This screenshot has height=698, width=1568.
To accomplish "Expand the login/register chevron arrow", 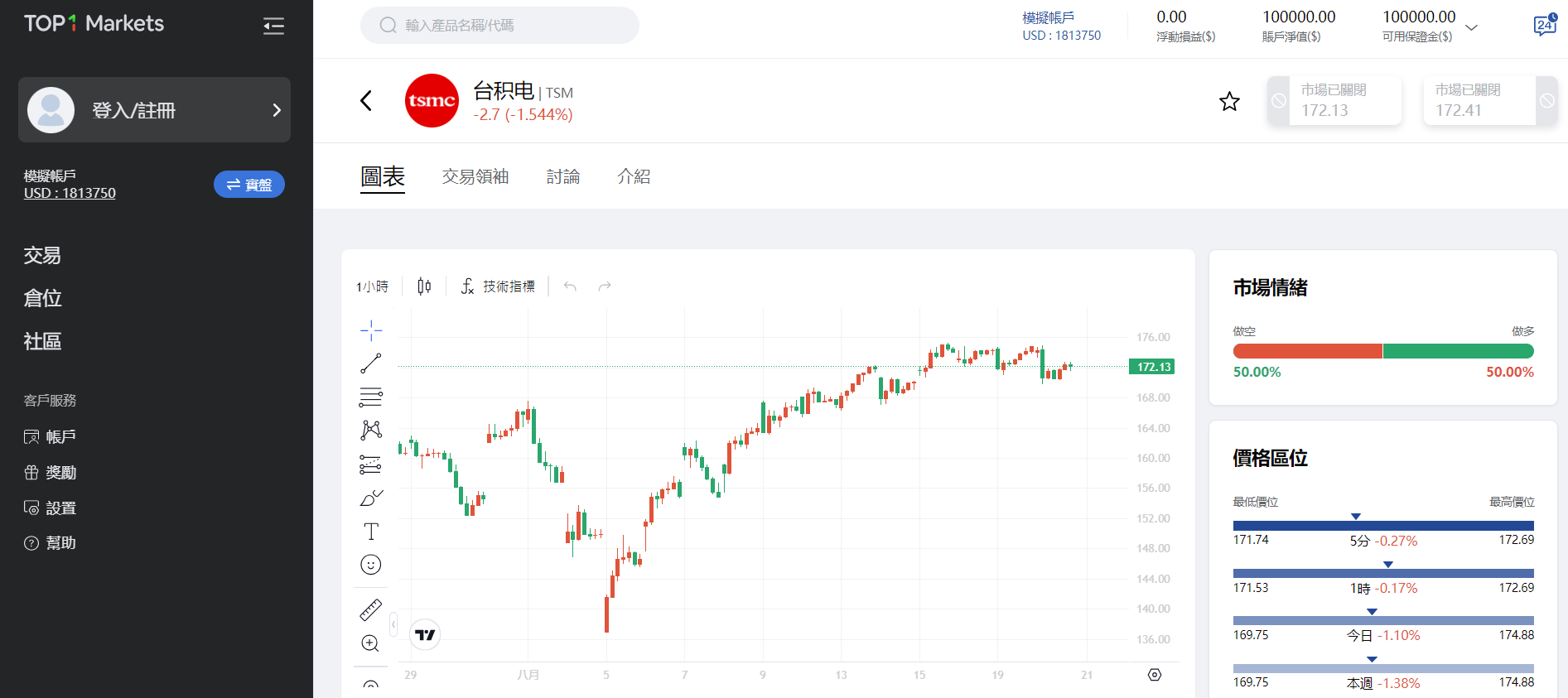I will tap(277, 110).
